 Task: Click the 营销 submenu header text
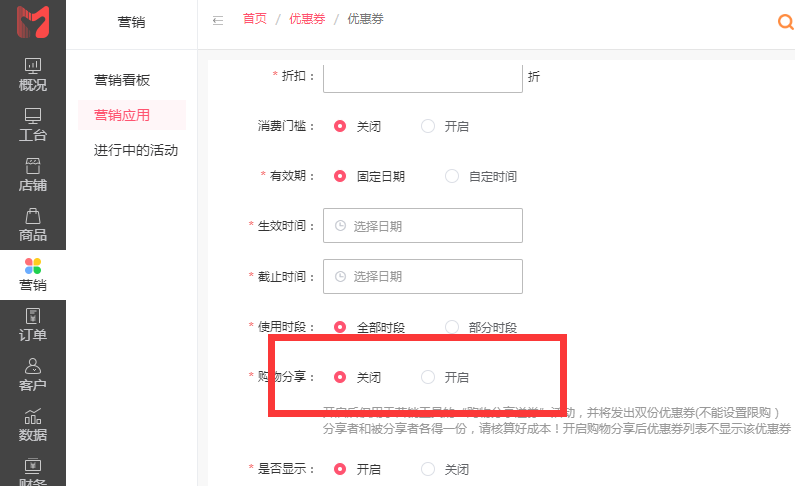pyautogui.click(x=131, y=22)
